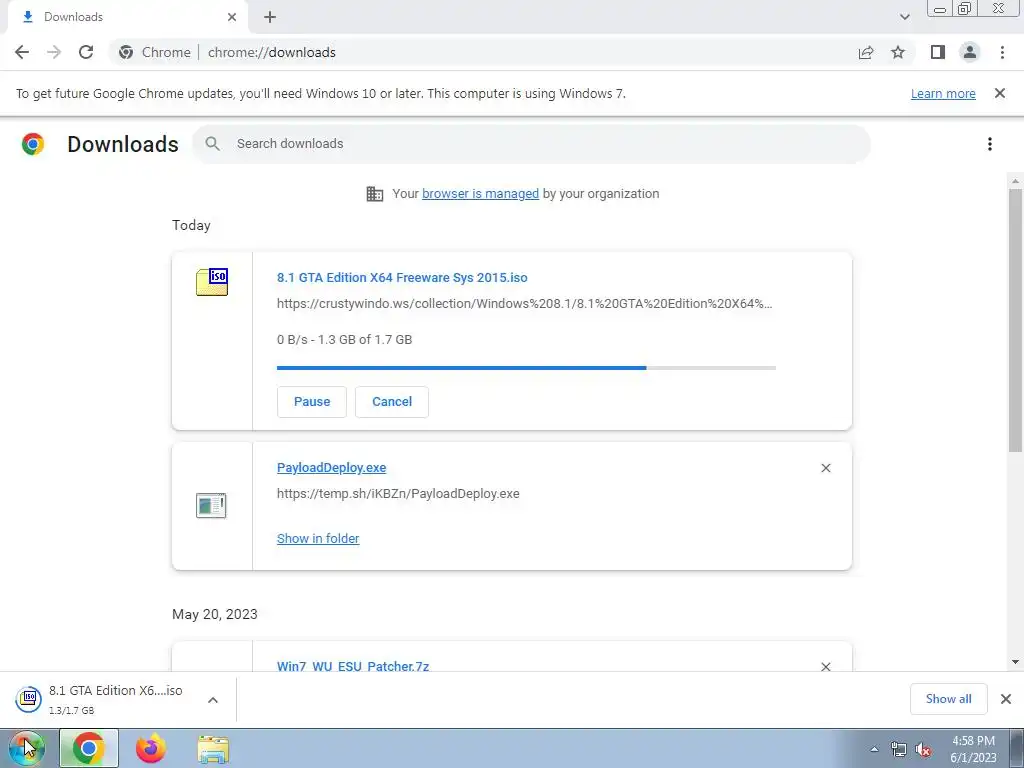This screenshot has width=1024, height=768.
Task: Click the temp.sh PayloadDeploy URL text
Action: 398,494
